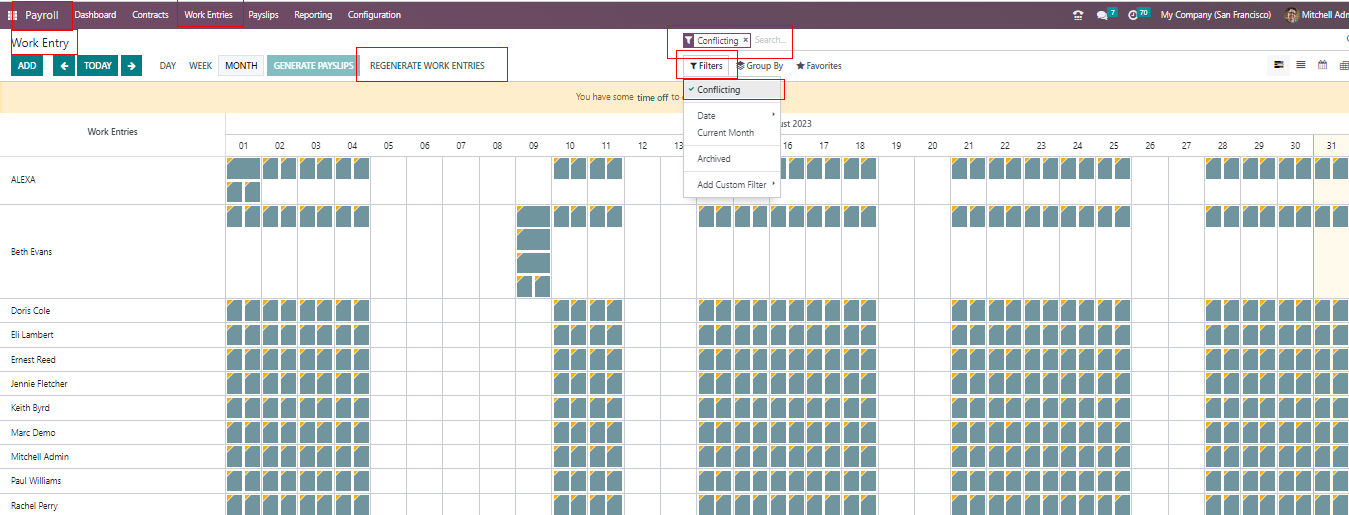Go to previous period arrow
This screenshot has height=515, width=1349.
point(64,66)
